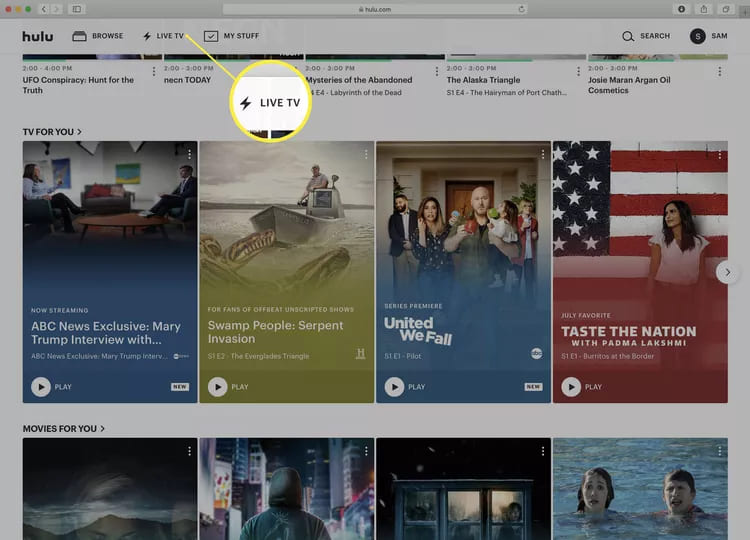Open the Swamp People: Serpent Invasion title
This screenshot has width=750, height=540.
(276, 332)
